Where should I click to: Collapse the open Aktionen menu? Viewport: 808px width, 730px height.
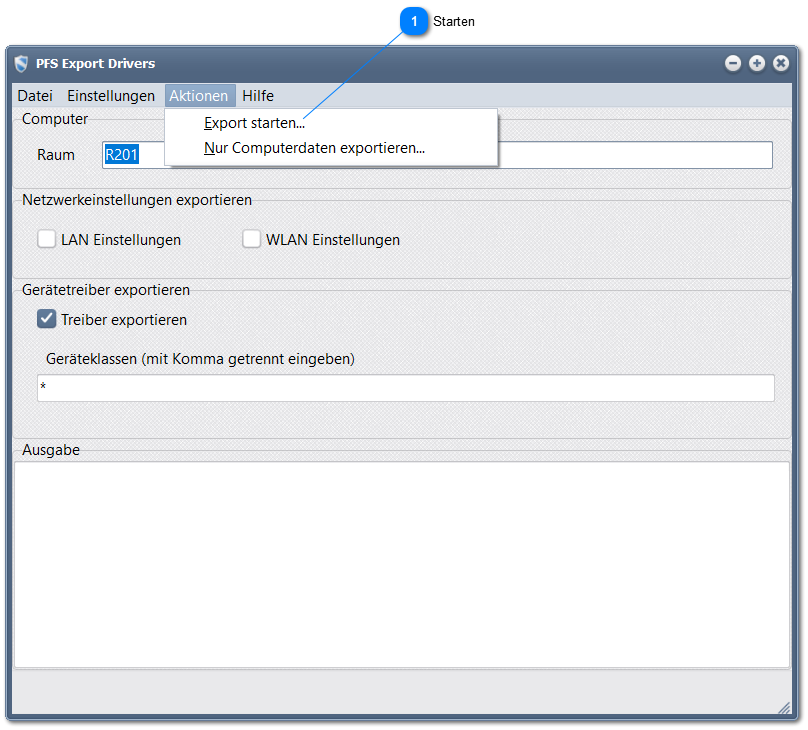199,96
